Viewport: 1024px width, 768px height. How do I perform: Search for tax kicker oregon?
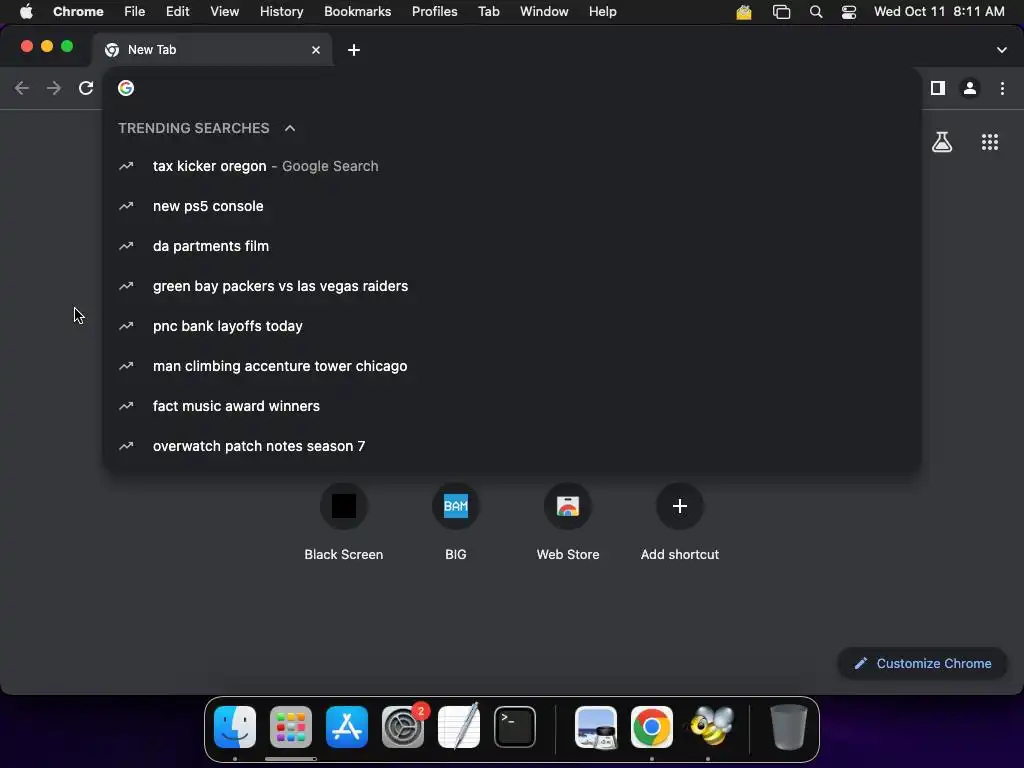click(x=512, y=167)
